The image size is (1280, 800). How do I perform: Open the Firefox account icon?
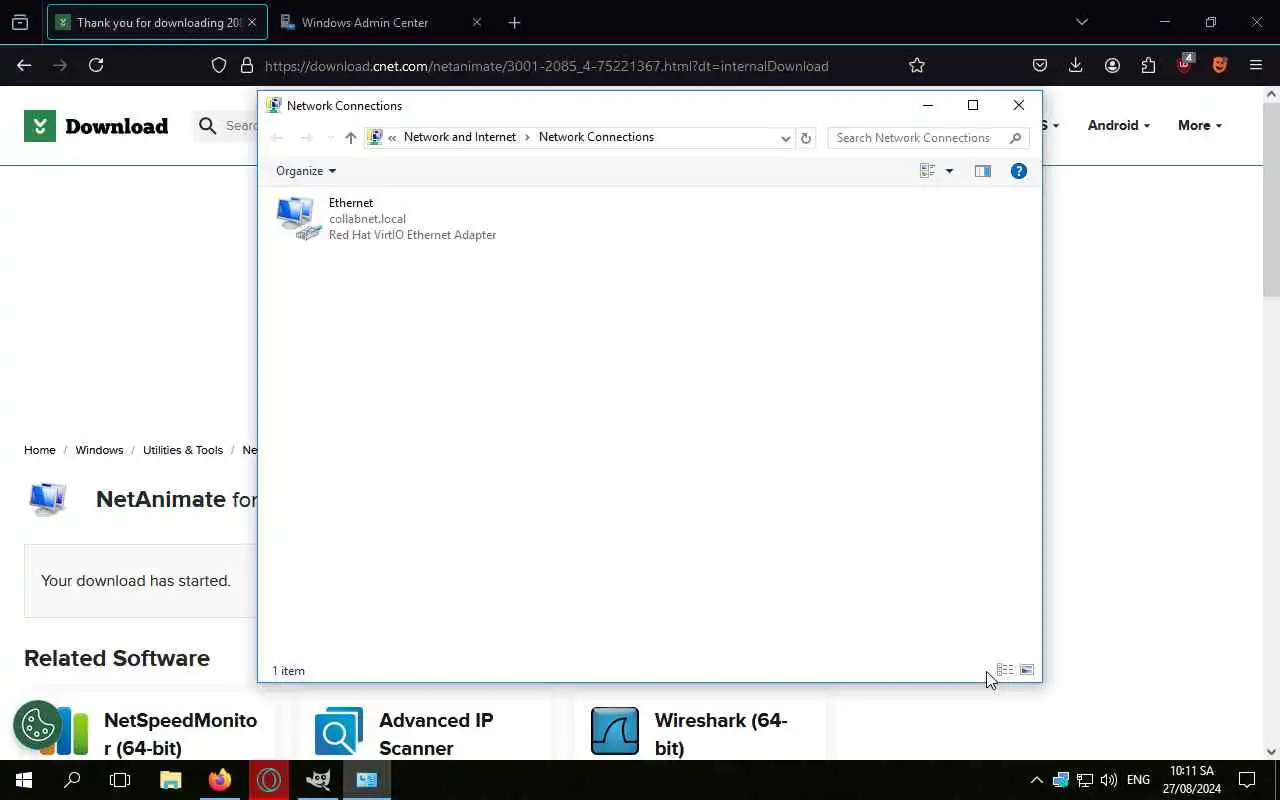[x=1112, y=65]
